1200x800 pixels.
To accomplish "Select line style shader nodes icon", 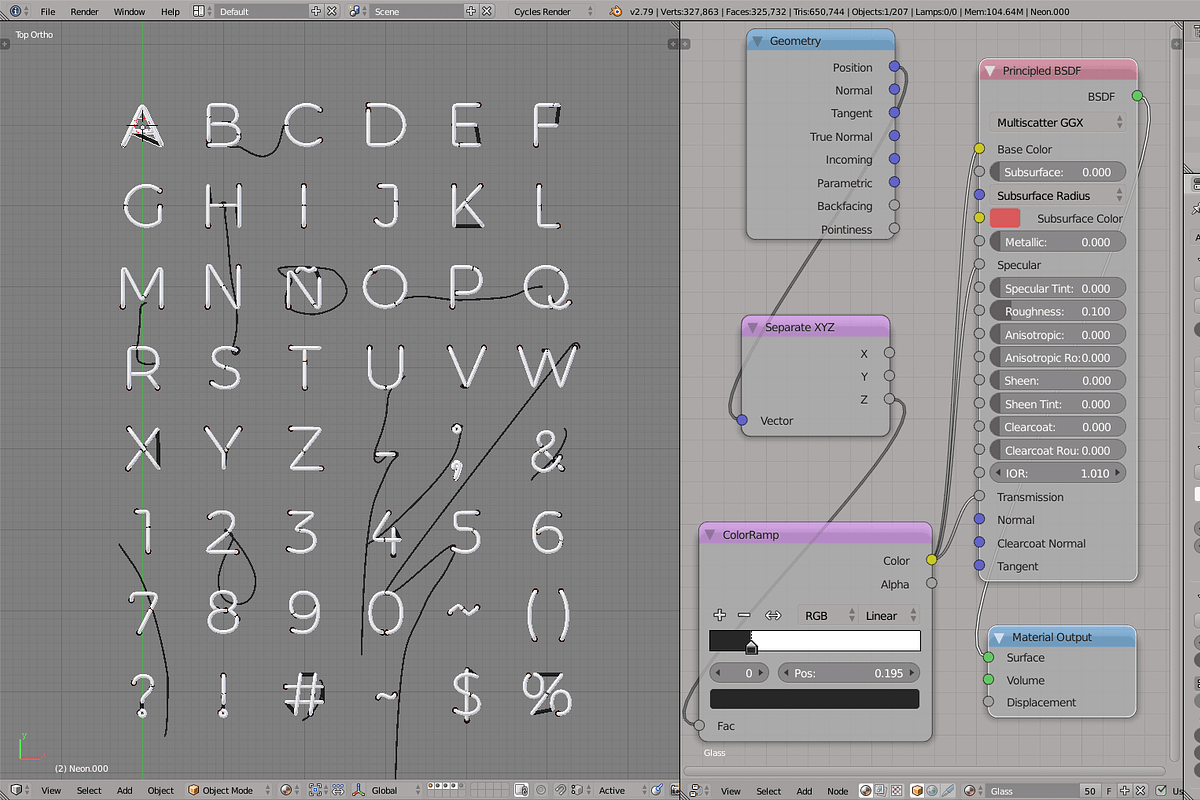I will point(948,790).
